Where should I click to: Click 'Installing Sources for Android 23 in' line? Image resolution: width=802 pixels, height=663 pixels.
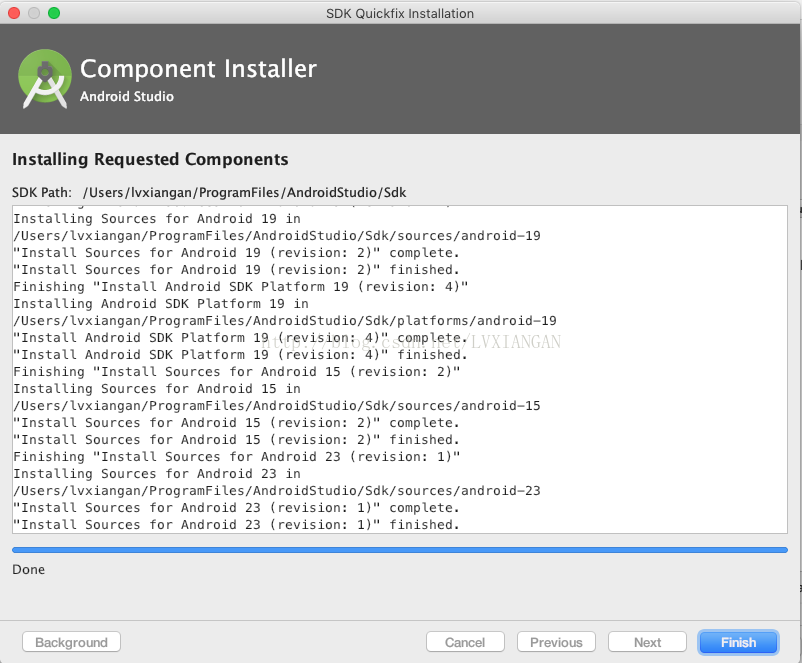(157, 474)
